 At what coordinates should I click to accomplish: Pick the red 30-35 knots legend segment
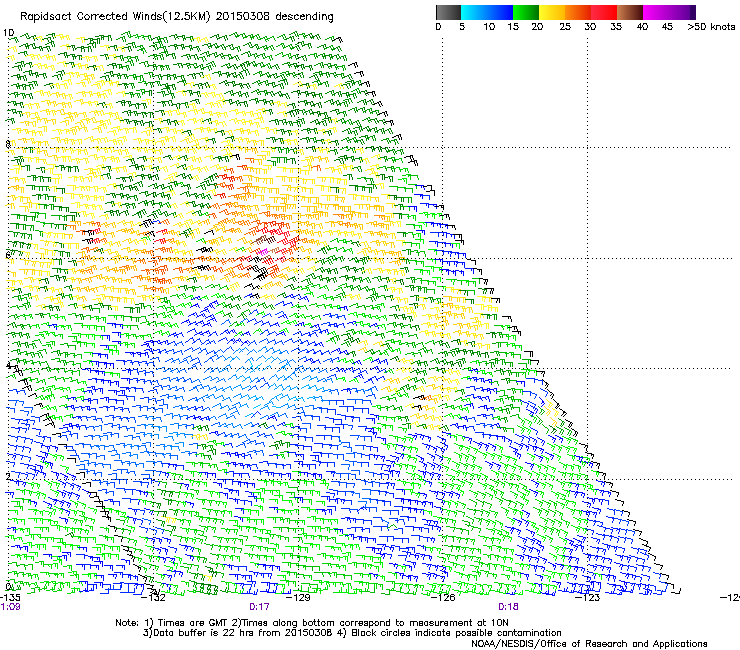pos(604,12)
